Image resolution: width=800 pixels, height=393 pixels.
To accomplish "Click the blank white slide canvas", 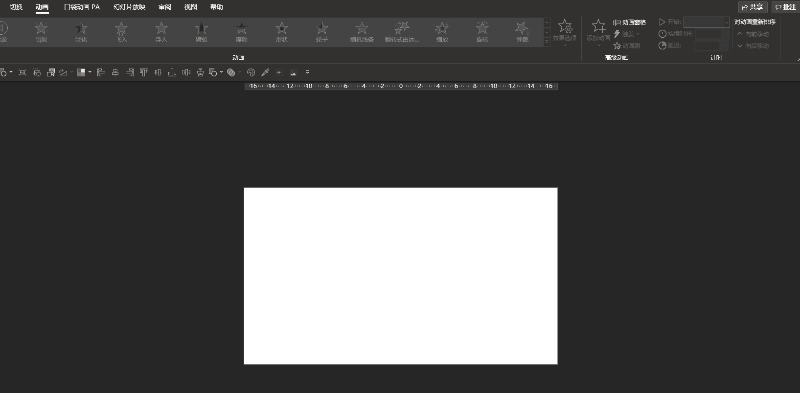I will (x=401, y=276).
